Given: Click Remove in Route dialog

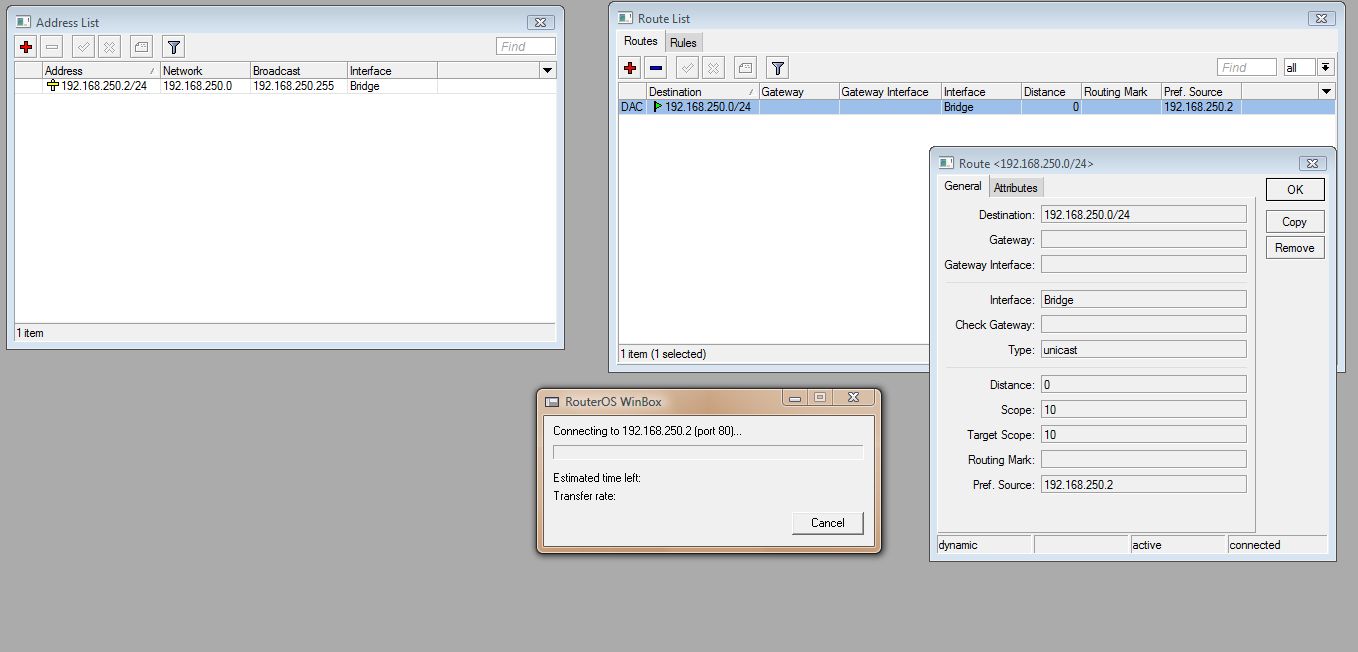Looking at the screenshot, I should tap(1295, 248).
